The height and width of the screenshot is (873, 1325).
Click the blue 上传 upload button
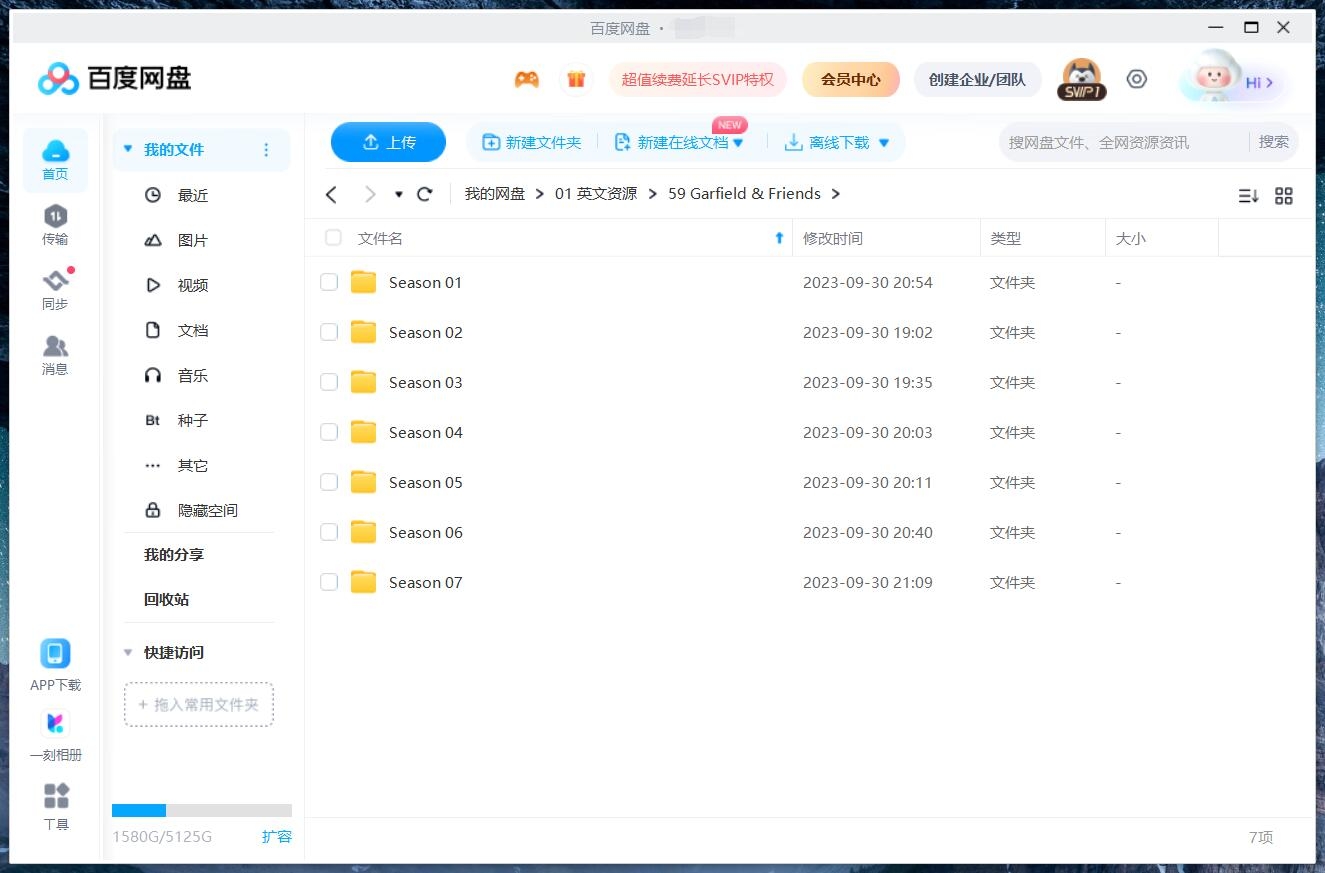point(388,142)
